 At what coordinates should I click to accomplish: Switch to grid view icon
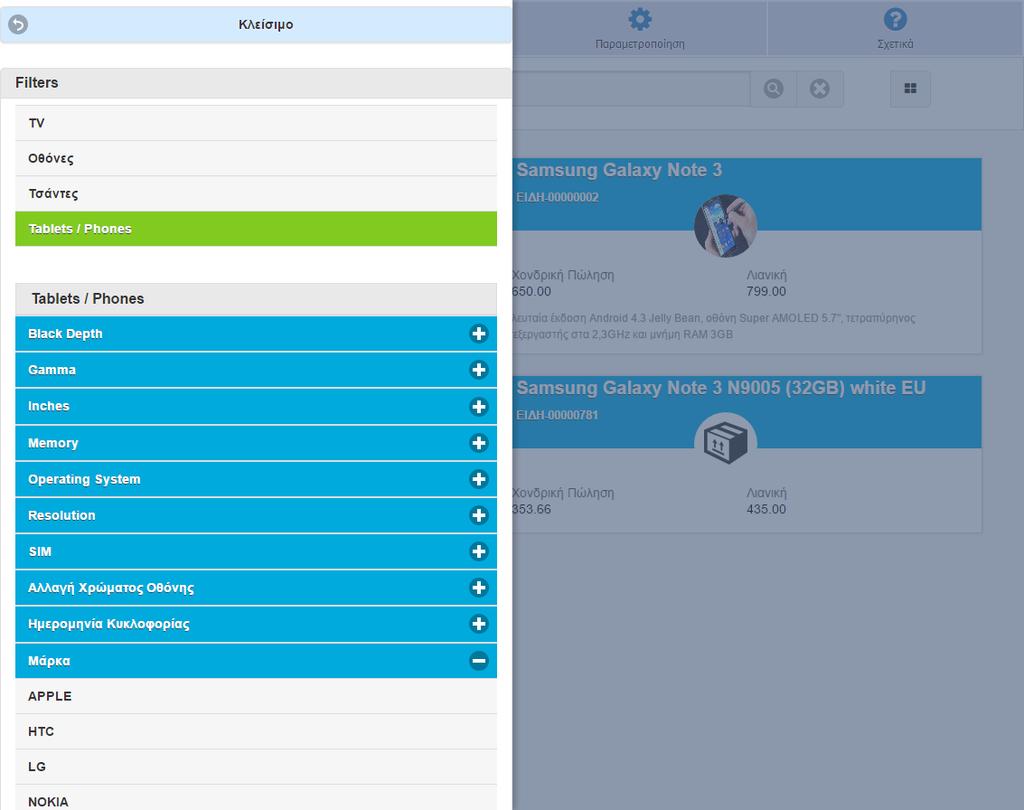tap(910, 89)
